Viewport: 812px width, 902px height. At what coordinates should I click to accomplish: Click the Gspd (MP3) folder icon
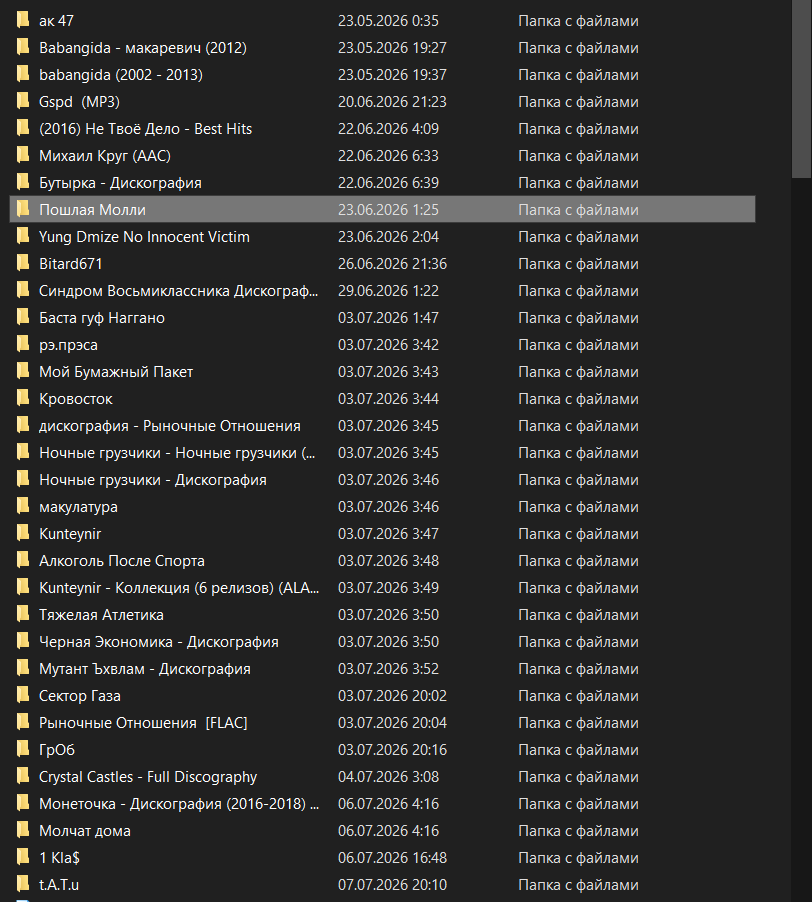coord(23,101)
